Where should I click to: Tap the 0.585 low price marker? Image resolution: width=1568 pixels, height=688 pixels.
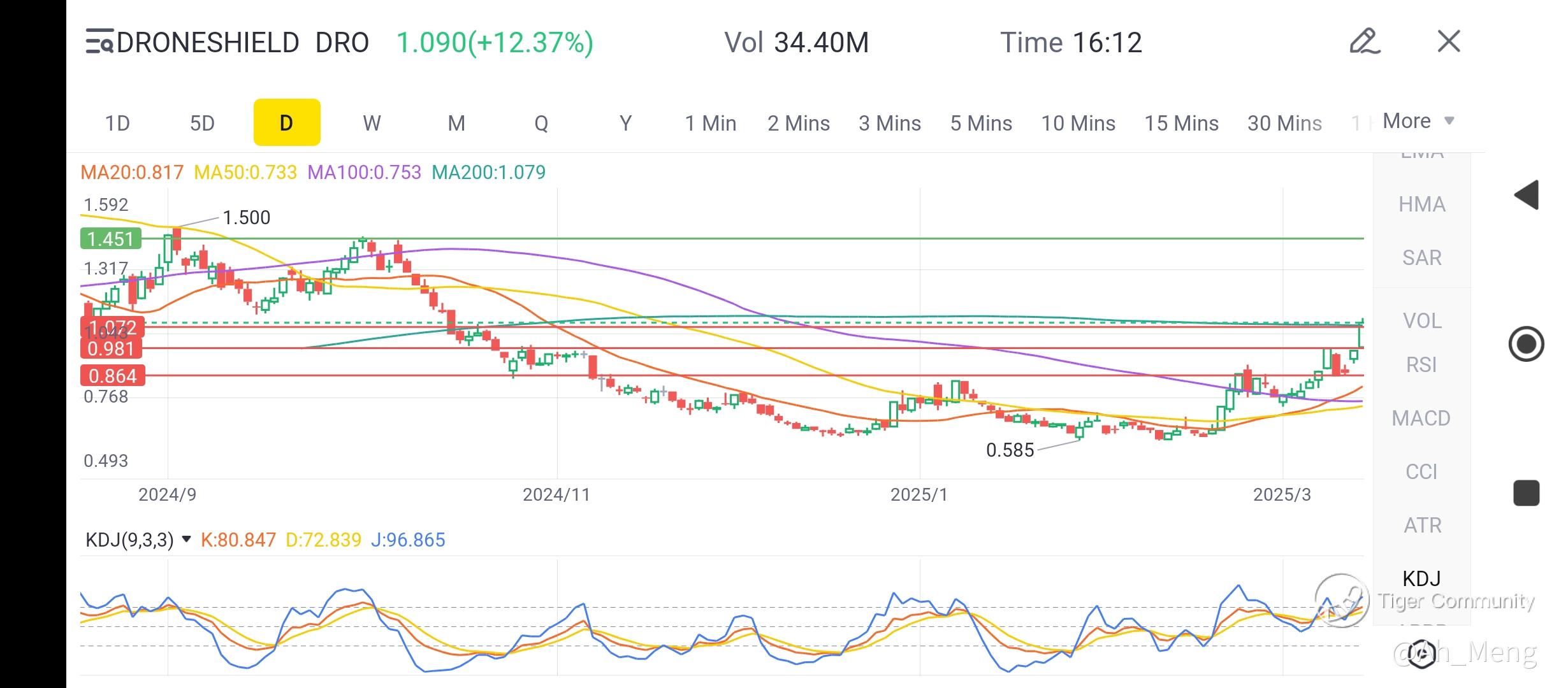1010,450
